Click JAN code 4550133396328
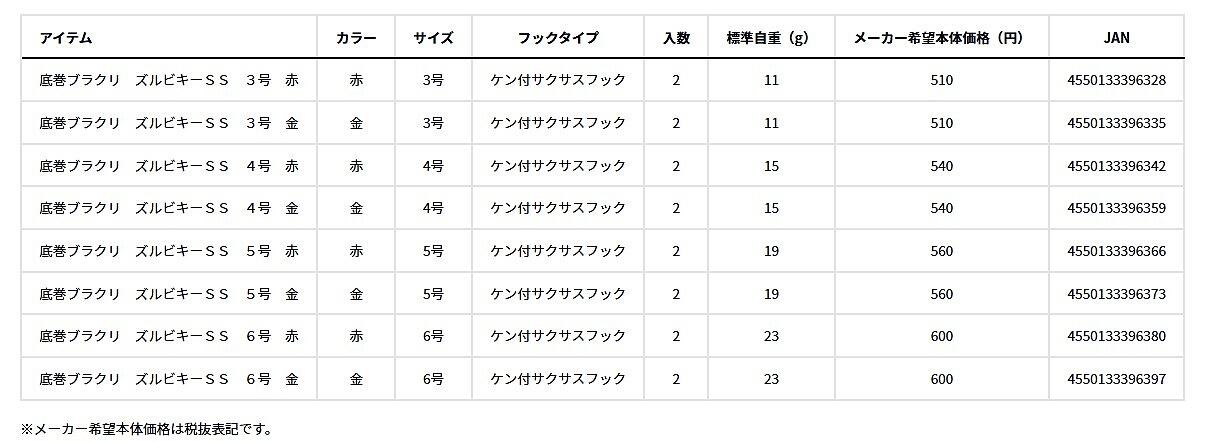This screenshot has height=442, width=1206. click(x=1116, y=80)
